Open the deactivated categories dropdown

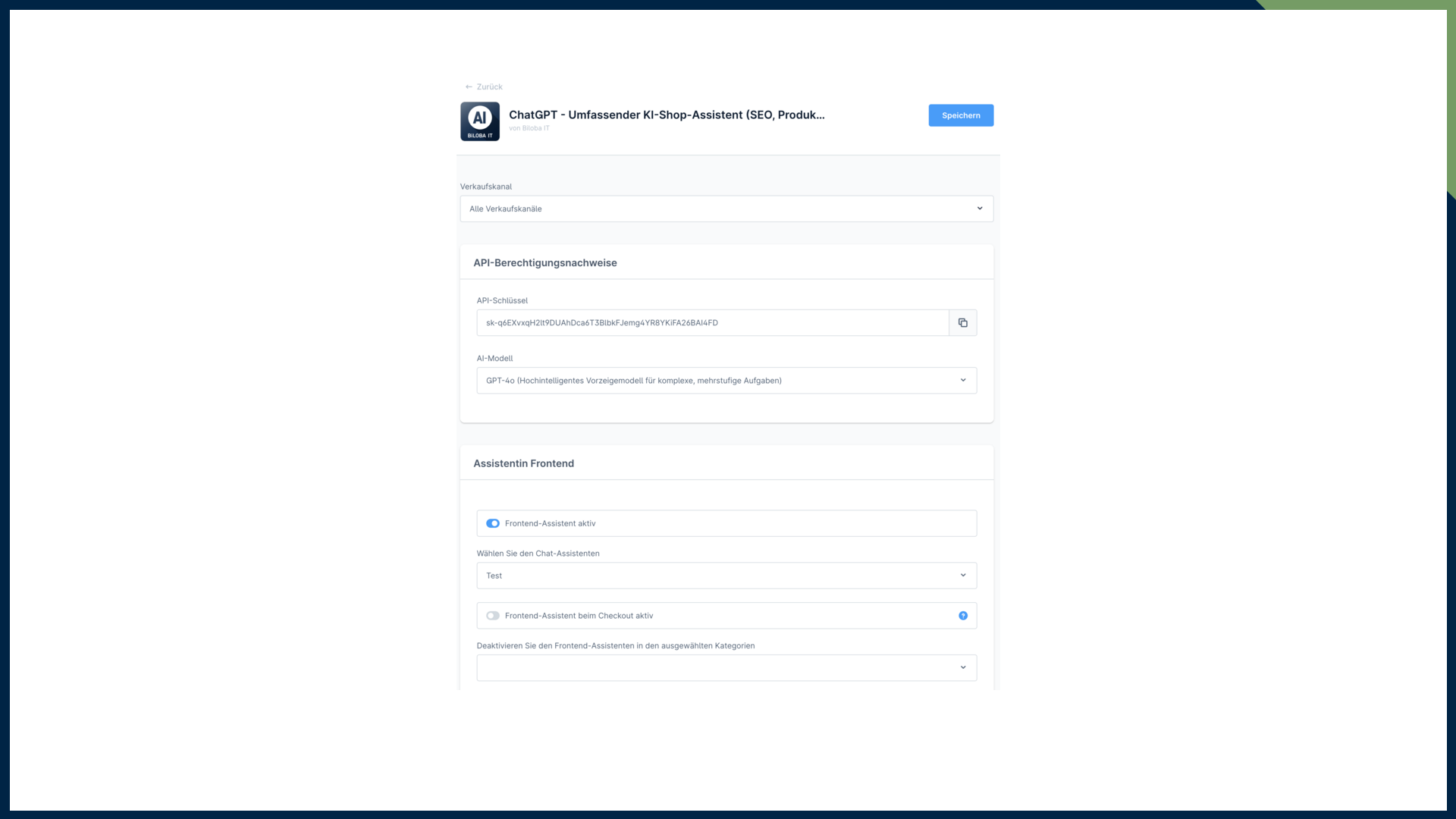click(x=713, y=668)
